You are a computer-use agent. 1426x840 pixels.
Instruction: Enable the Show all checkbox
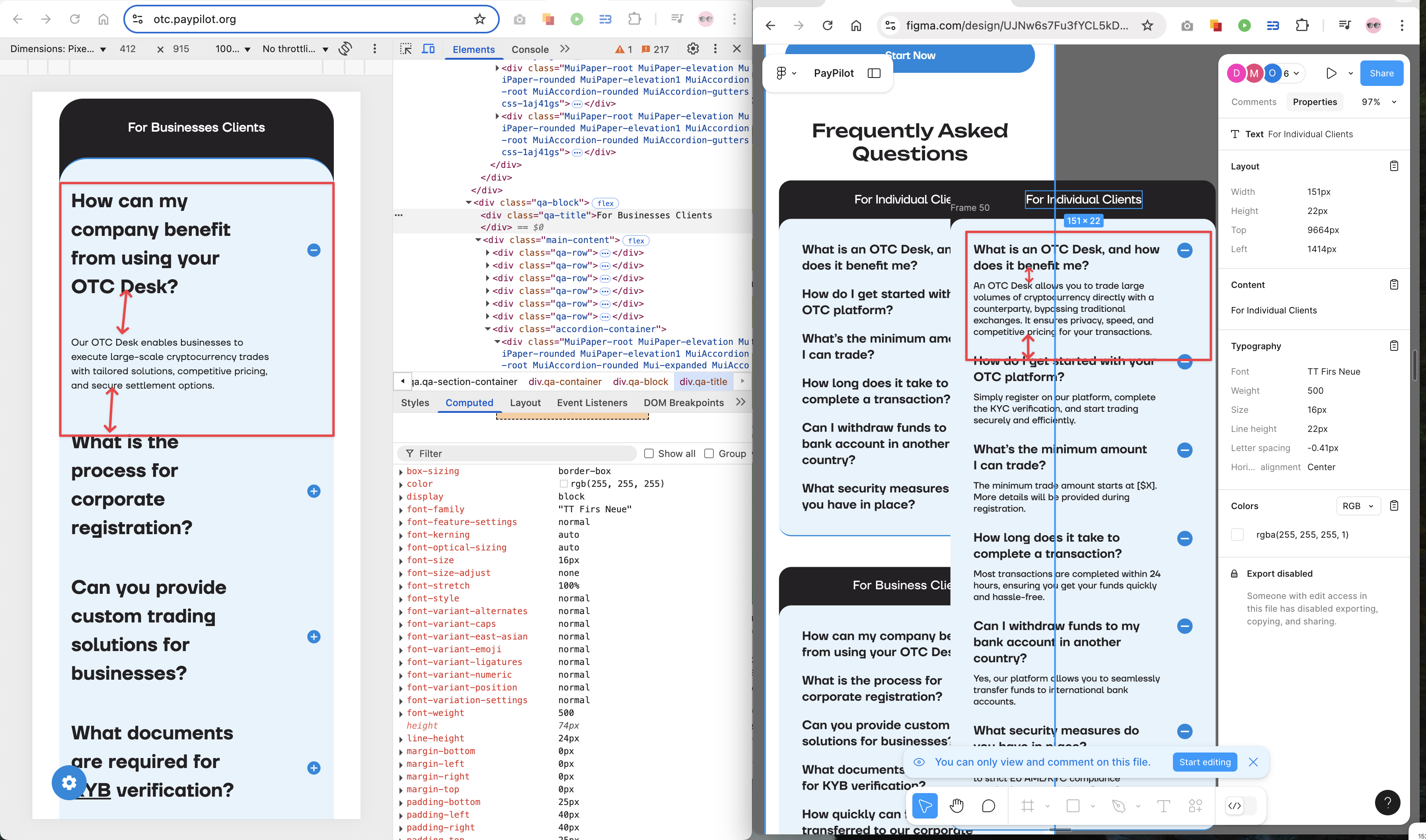[x=649, y=453]
